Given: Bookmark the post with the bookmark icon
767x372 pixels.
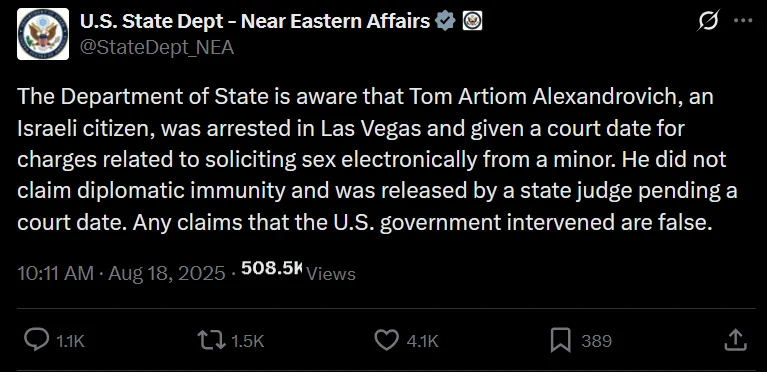Looking at the screenshot, I should (561, 340).
